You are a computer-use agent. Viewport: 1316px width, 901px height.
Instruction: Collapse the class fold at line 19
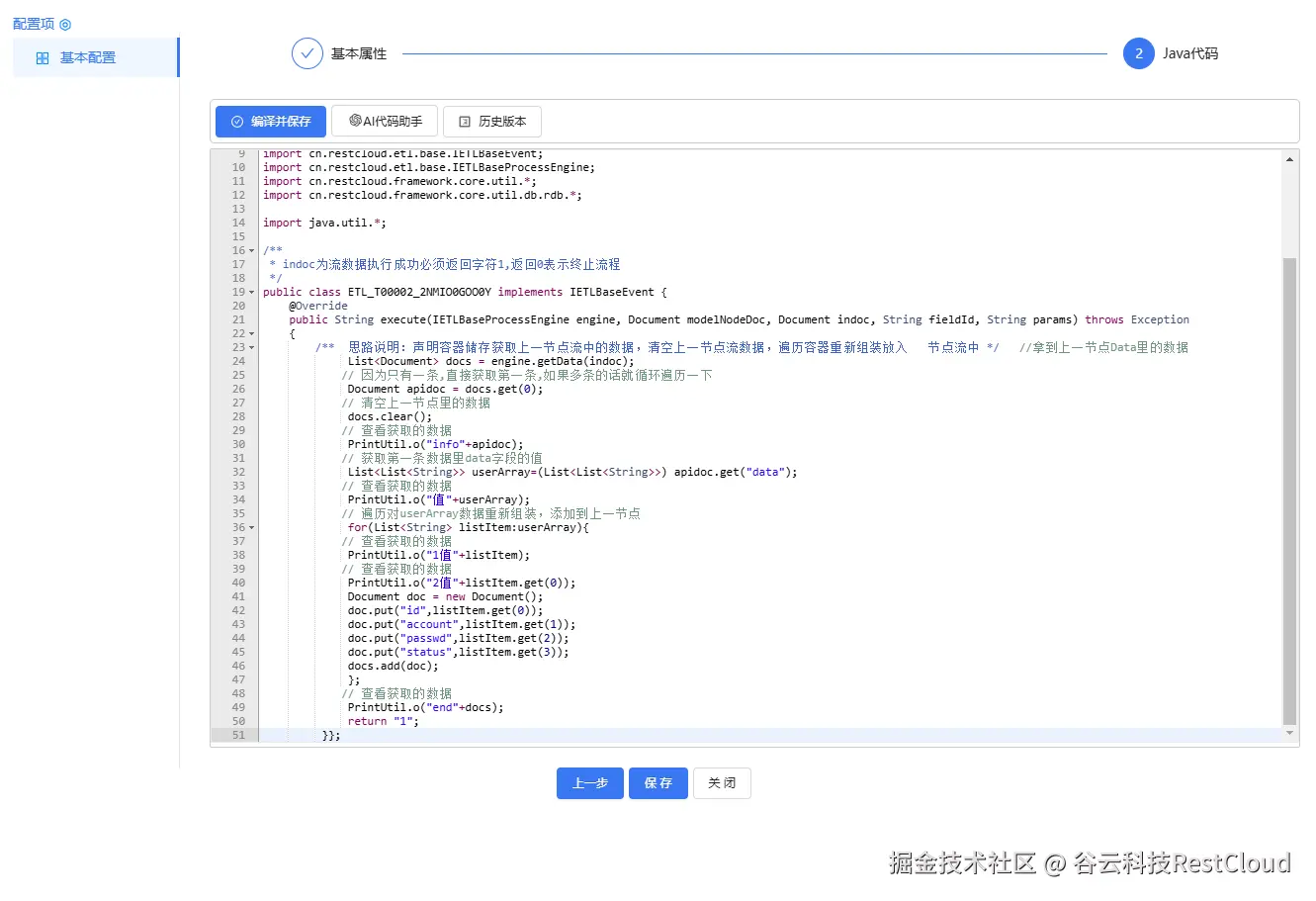[252, 293]
